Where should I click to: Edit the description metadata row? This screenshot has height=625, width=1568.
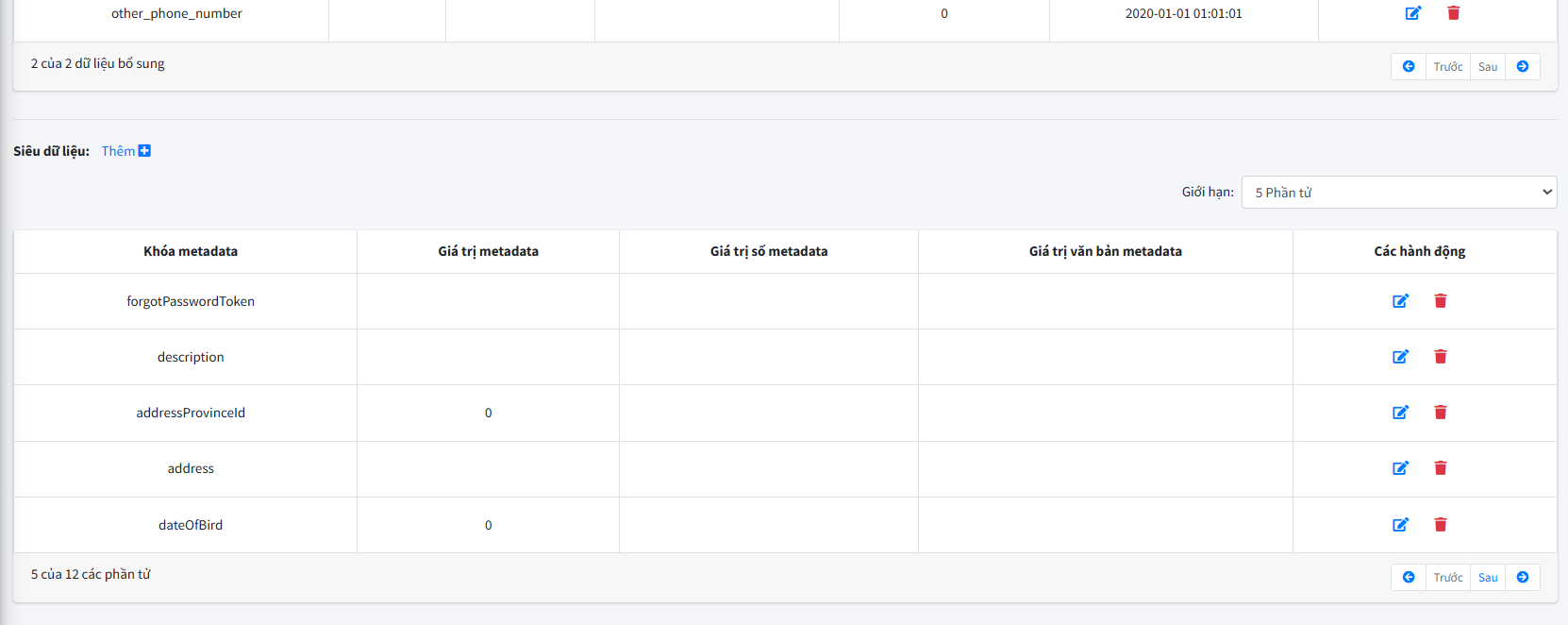coord(1401,357)
